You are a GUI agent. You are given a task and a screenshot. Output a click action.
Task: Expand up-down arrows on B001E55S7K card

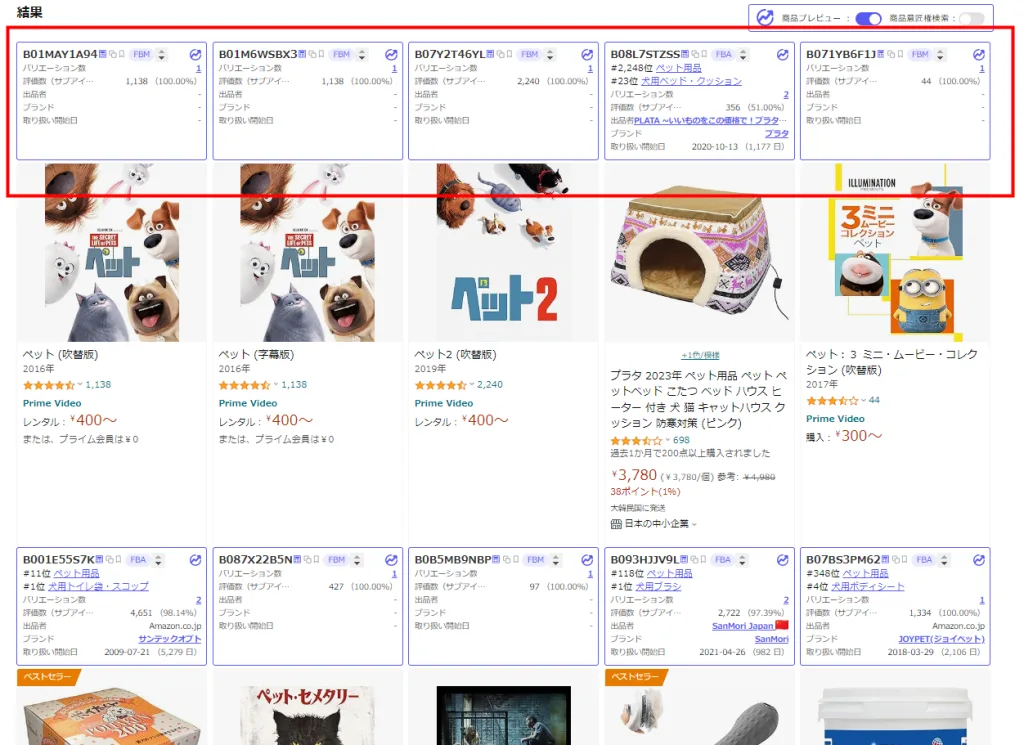[x=158, y=560]
